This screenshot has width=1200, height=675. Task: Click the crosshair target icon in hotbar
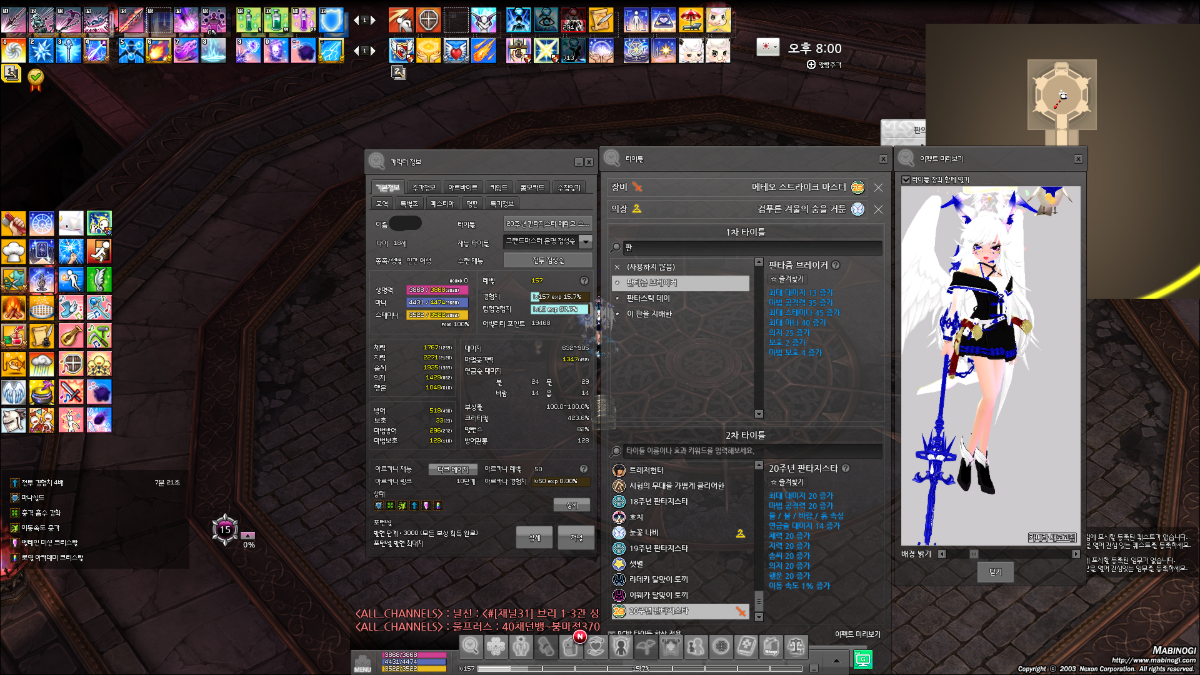[428, 19]
